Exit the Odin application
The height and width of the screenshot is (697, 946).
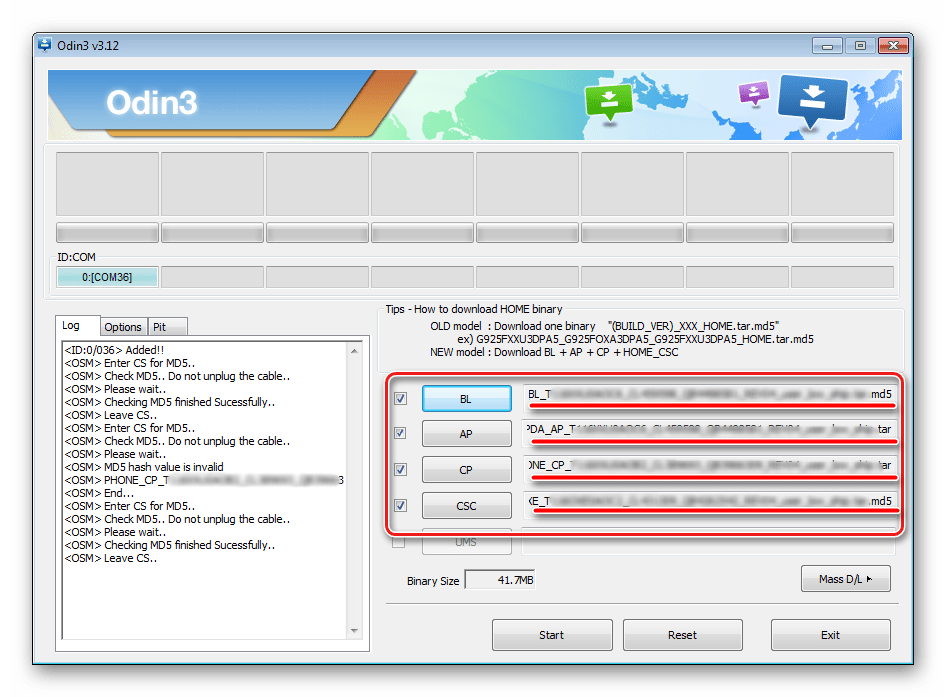tap(830, 635)
